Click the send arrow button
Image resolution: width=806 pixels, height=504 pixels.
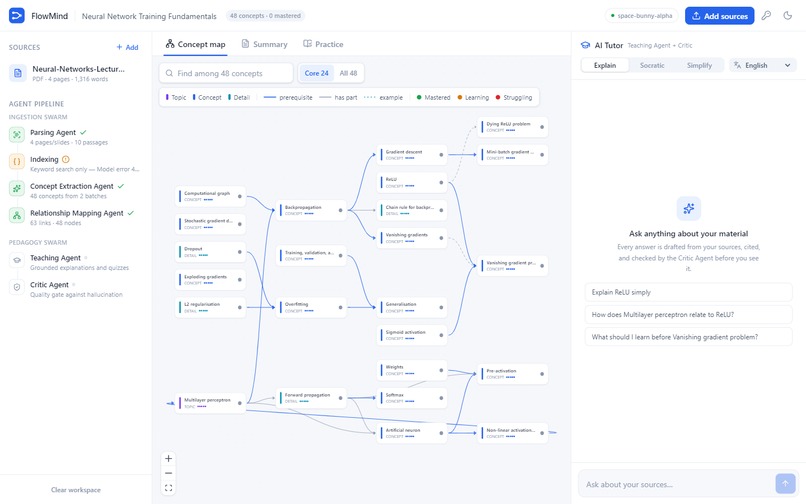[785, 483]
